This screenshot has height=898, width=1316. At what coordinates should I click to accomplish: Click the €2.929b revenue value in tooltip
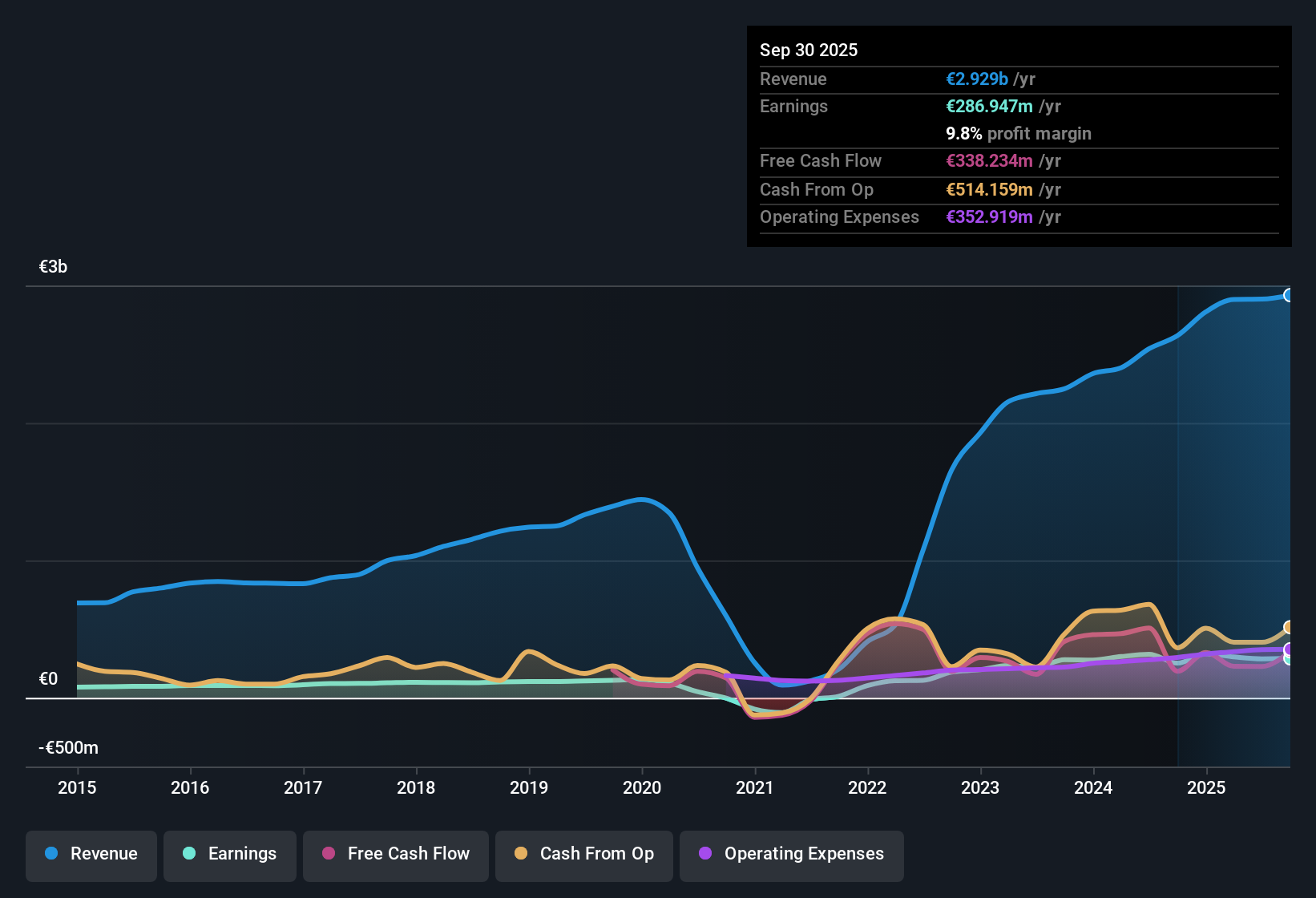pyautogui.click(x=977, y=79)
